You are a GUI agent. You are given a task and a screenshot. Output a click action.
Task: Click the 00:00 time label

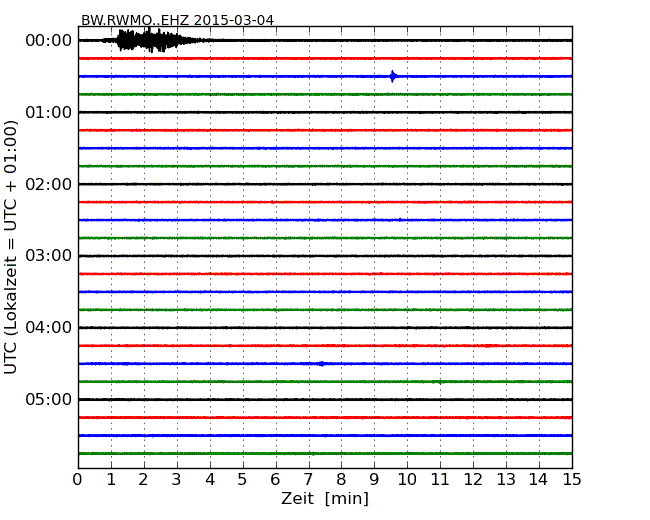(49, 41)
